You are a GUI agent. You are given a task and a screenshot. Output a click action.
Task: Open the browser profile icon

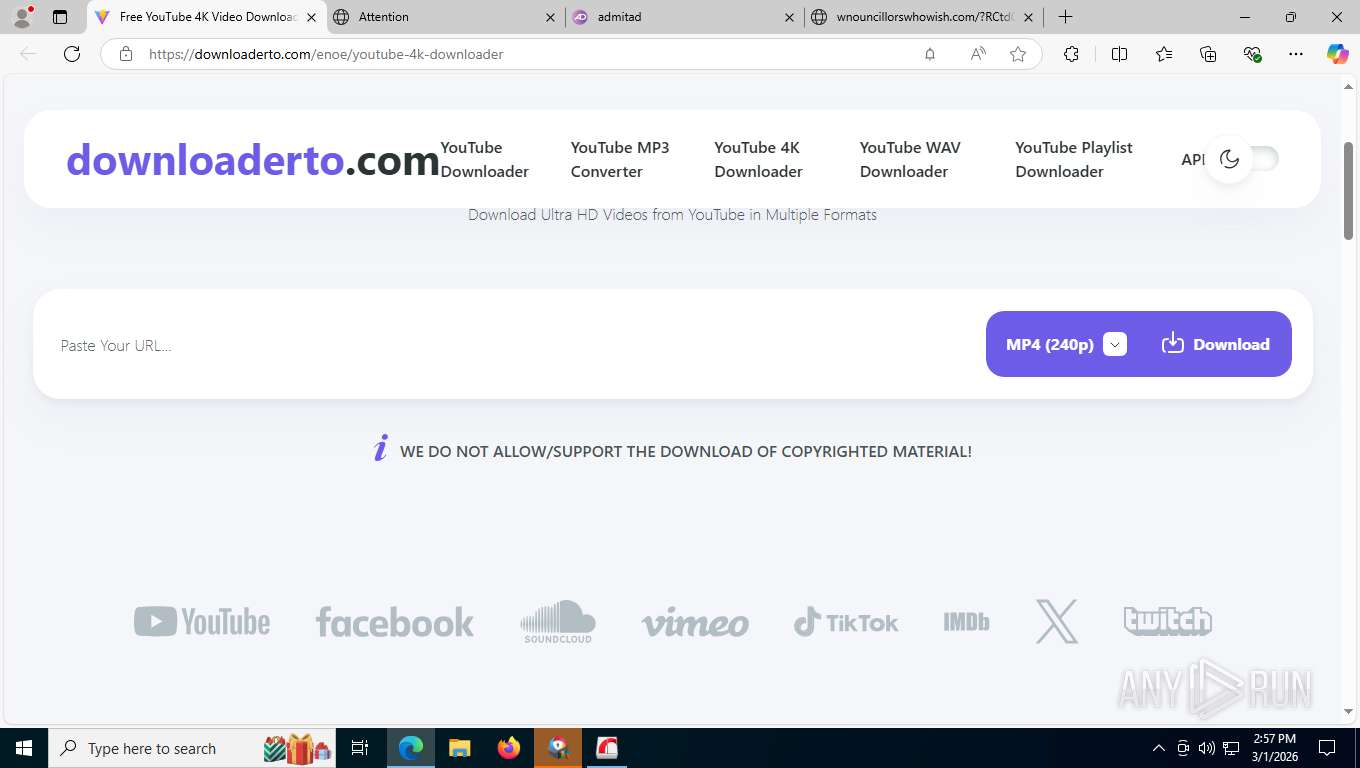point(22,17)
